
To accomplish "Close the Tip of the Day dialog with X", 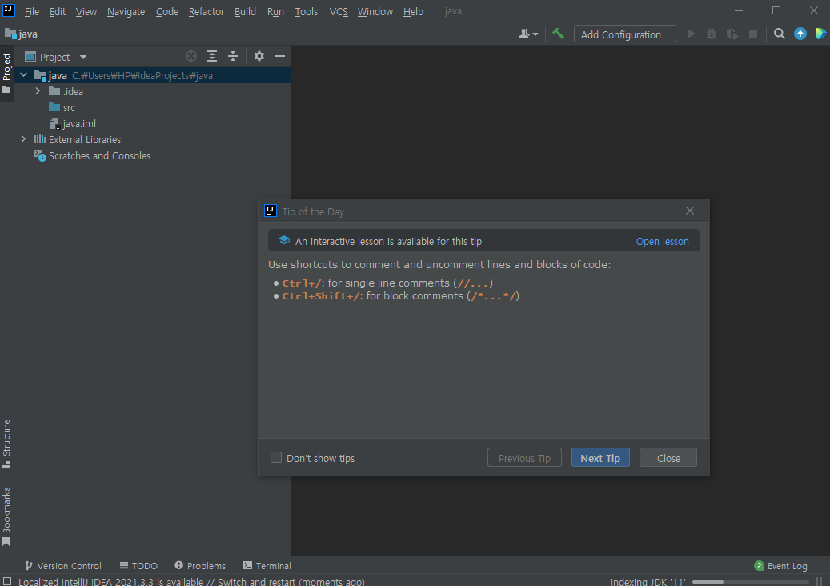I will (690, 211).
